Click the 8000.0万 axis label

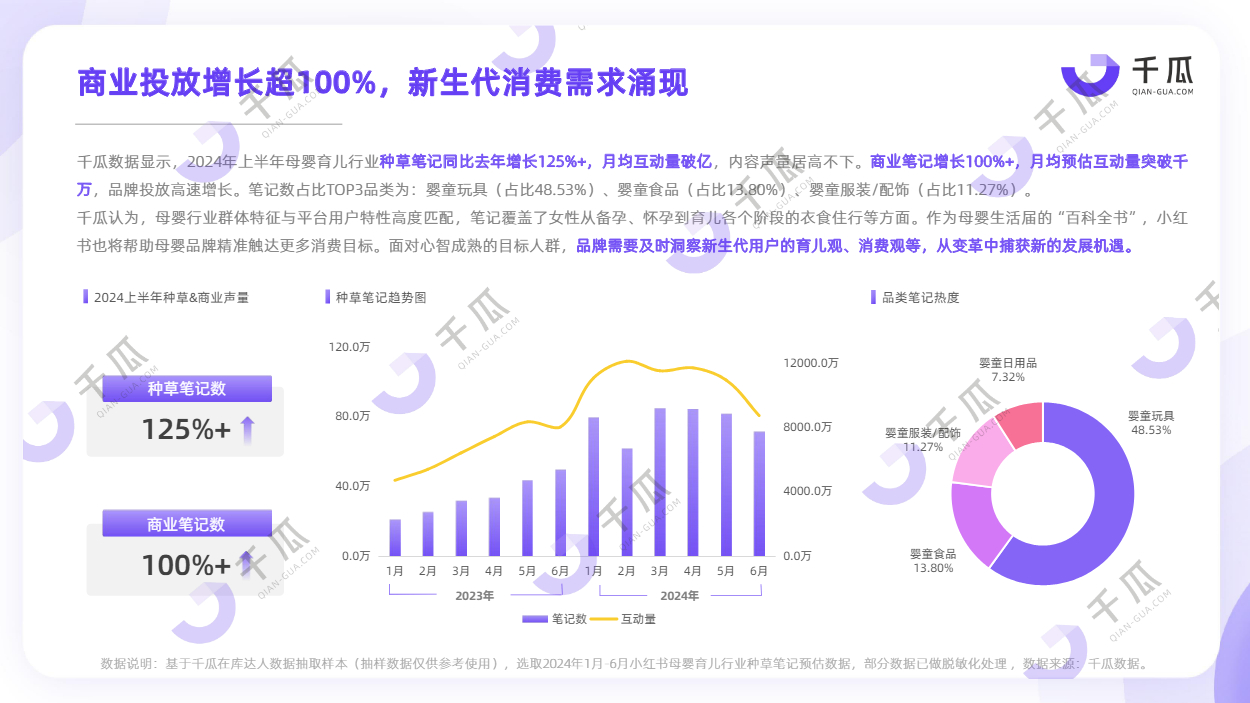808,427
